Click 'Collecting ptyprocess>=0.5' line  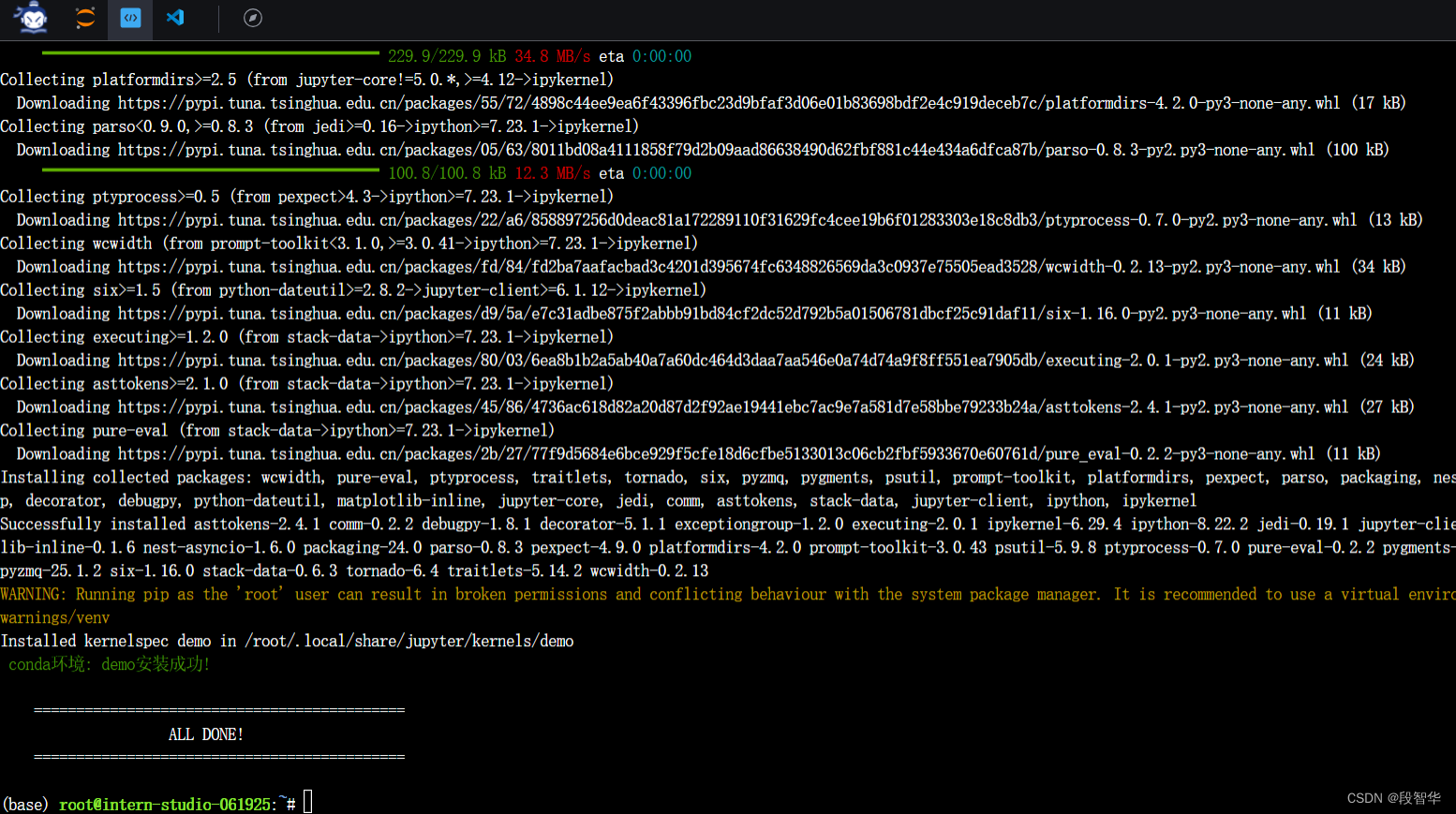(x=307, y=197)
